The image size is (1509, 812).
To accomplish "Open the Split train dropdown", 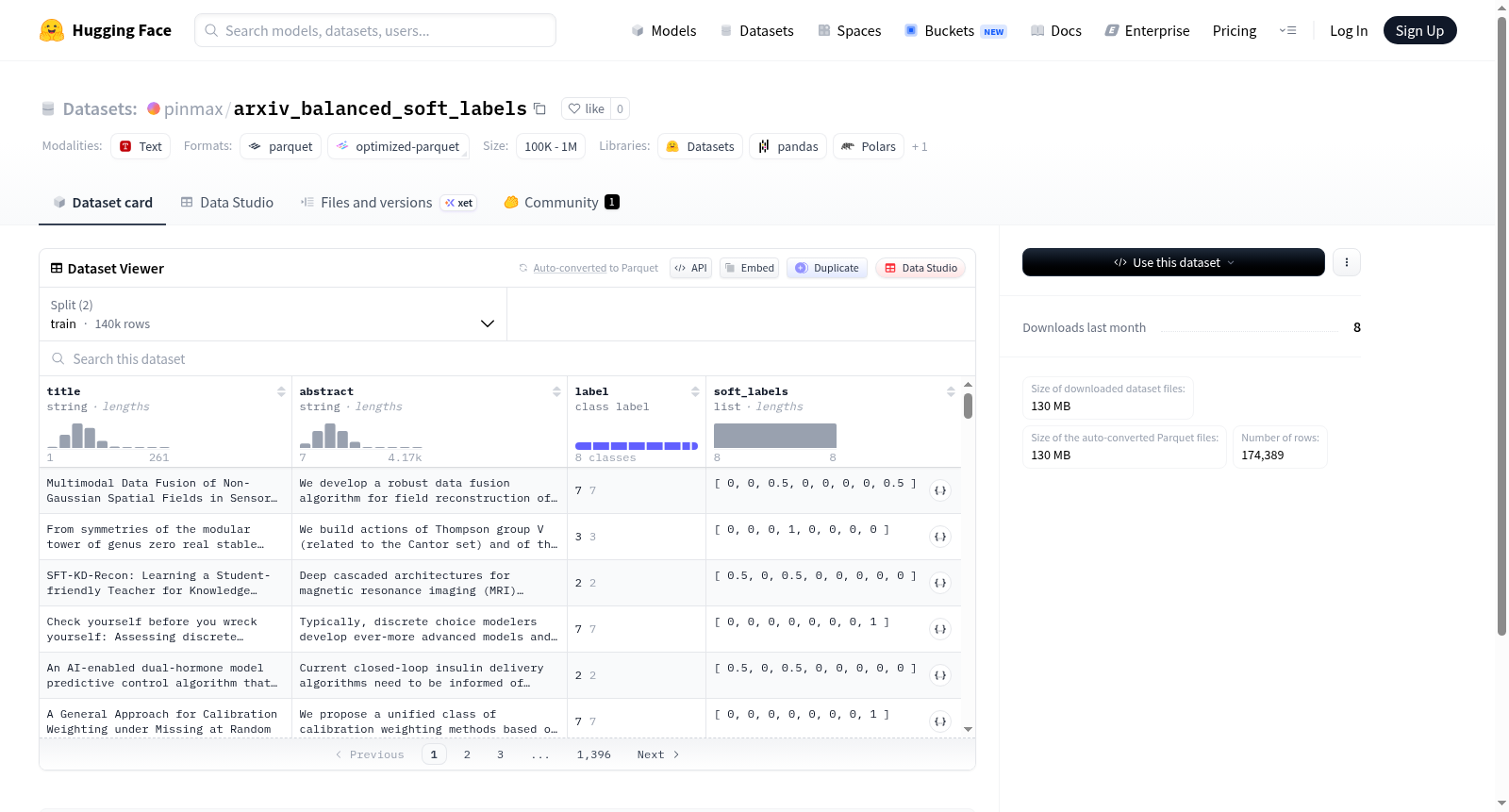I will pyautogui.click(x=273, y=314).
